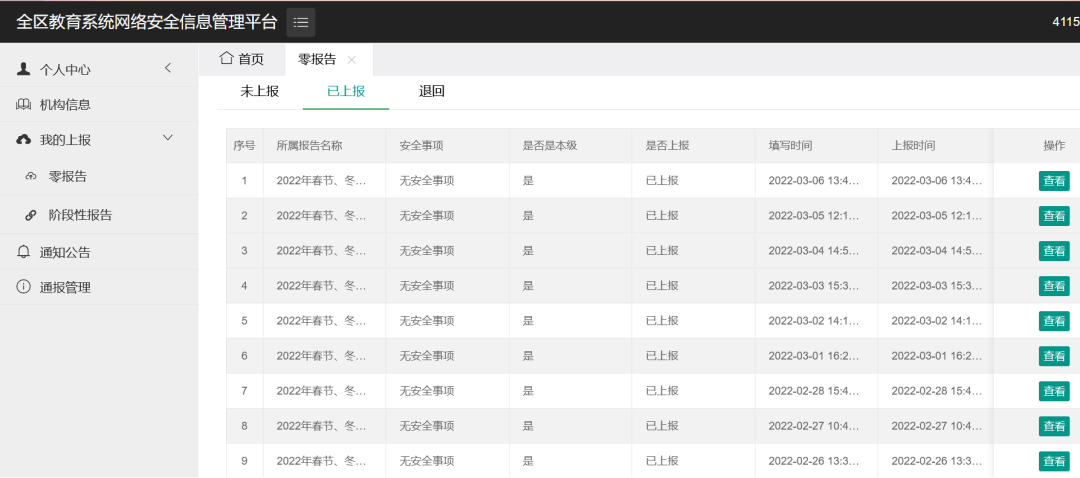Select the 已上报 tab
The image size is (1080, 478).
[346, 91]
